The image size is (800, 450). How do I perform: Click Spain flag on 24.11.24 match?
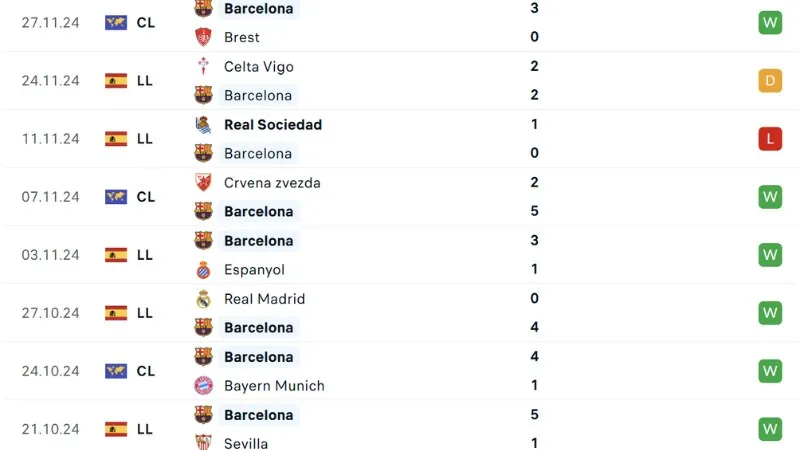(x=116, y=81)
